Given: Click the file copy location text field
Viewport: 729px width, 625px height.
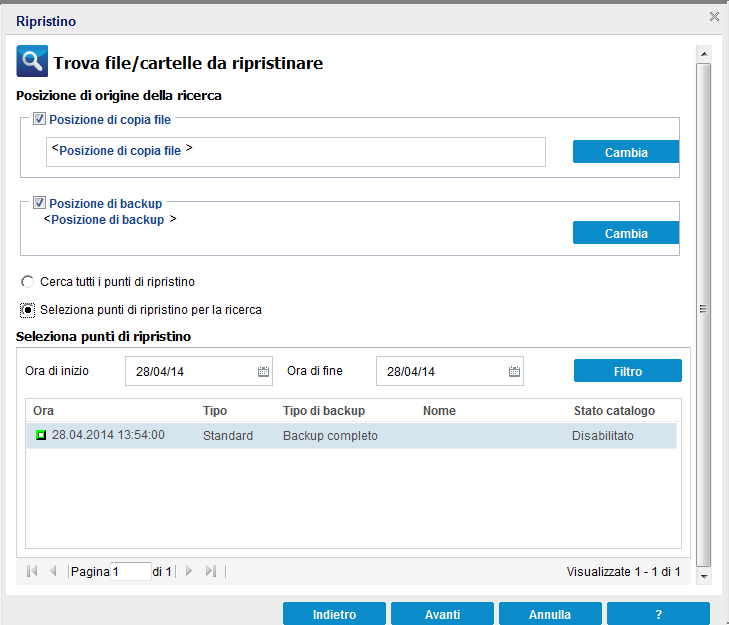Looking at the screenshot, I should point(296,152).
